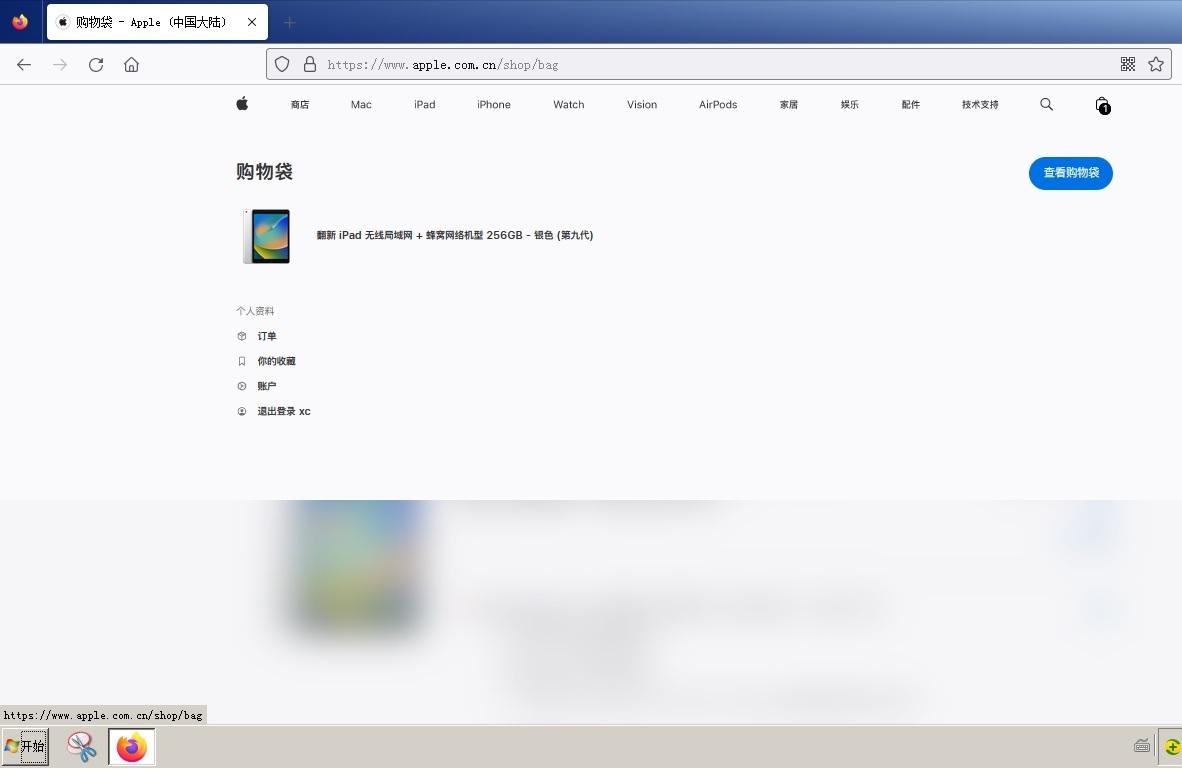This screenshot has width=1182, height=769.
Task: Open the Mac navigation menu
Action: click(x=361, y=105)
